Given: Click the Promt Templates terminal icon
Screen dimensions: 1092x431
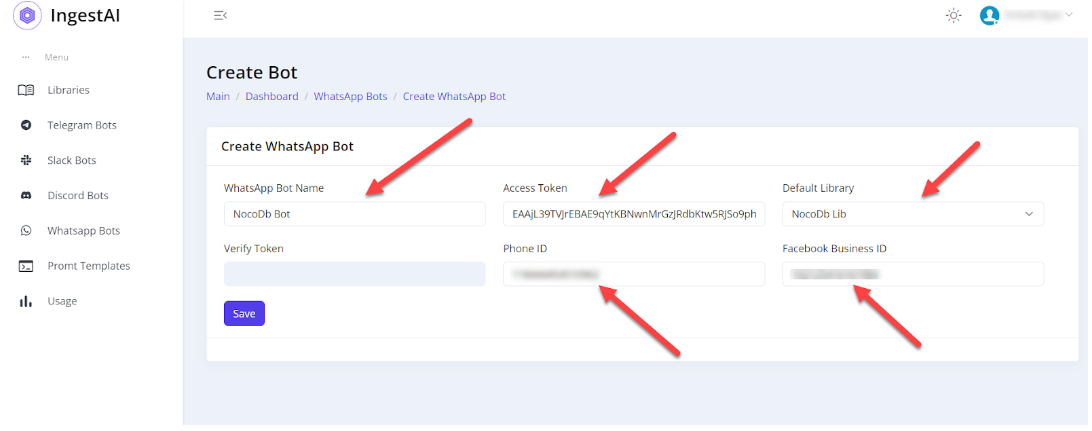Looking at the screenshot, I should (x=26, y=266).
